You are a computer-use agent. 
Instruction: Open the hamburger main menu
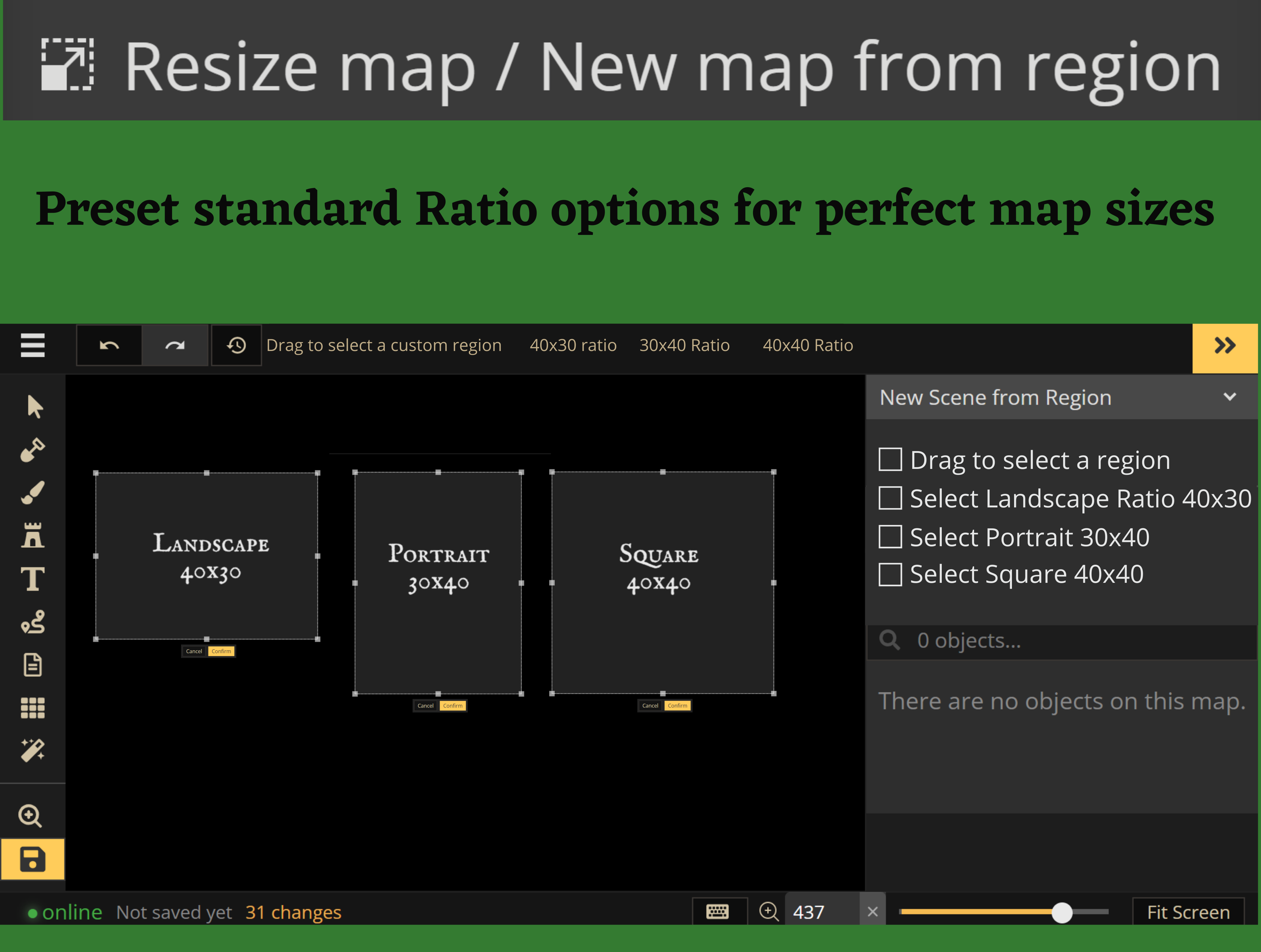(x=33, y=345)
